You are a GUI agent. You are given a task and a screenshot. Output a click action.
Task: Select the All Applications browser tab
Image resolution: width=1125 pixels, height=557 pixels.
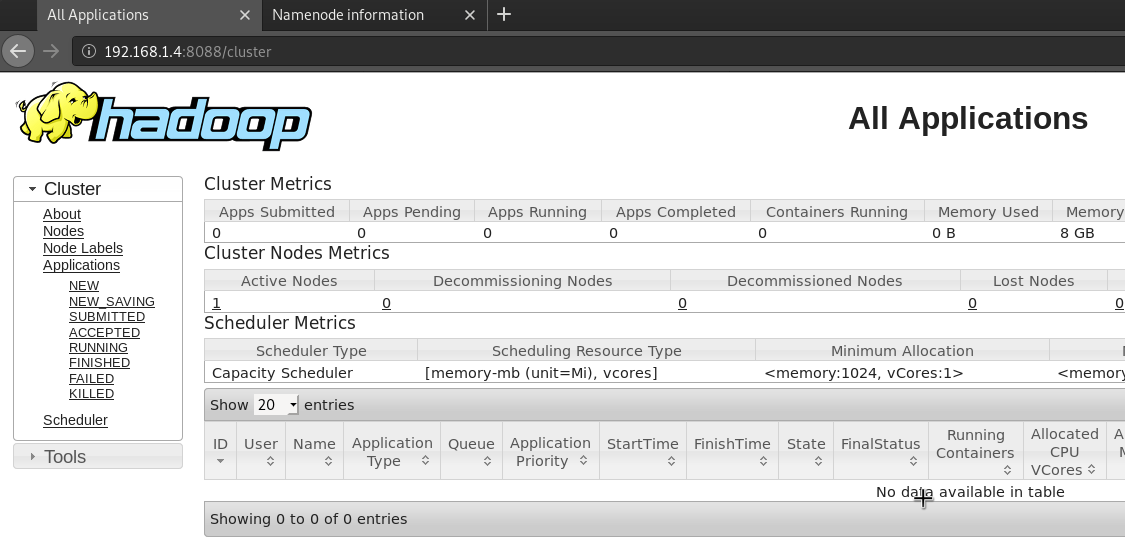pyautogui.click(x=98, y=15)
